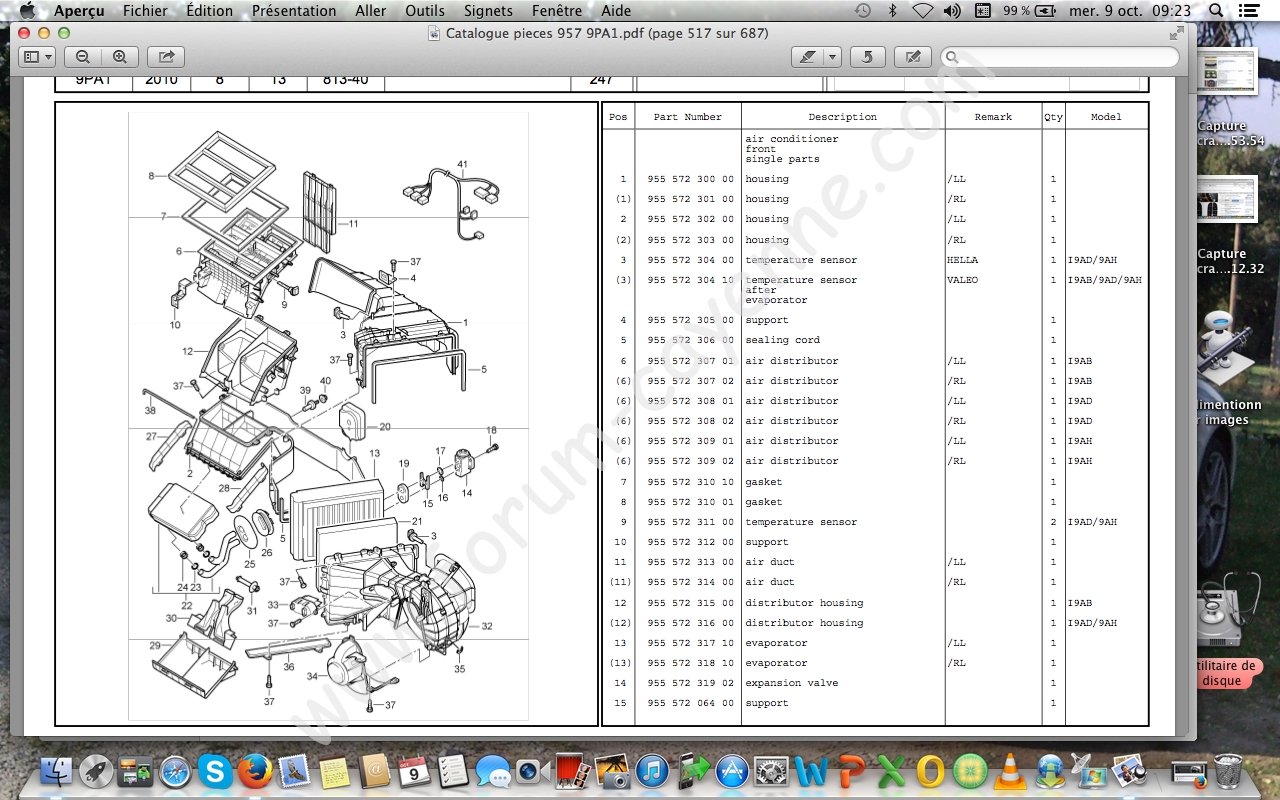Open the Trash in the Dock

click(1227, 771)
